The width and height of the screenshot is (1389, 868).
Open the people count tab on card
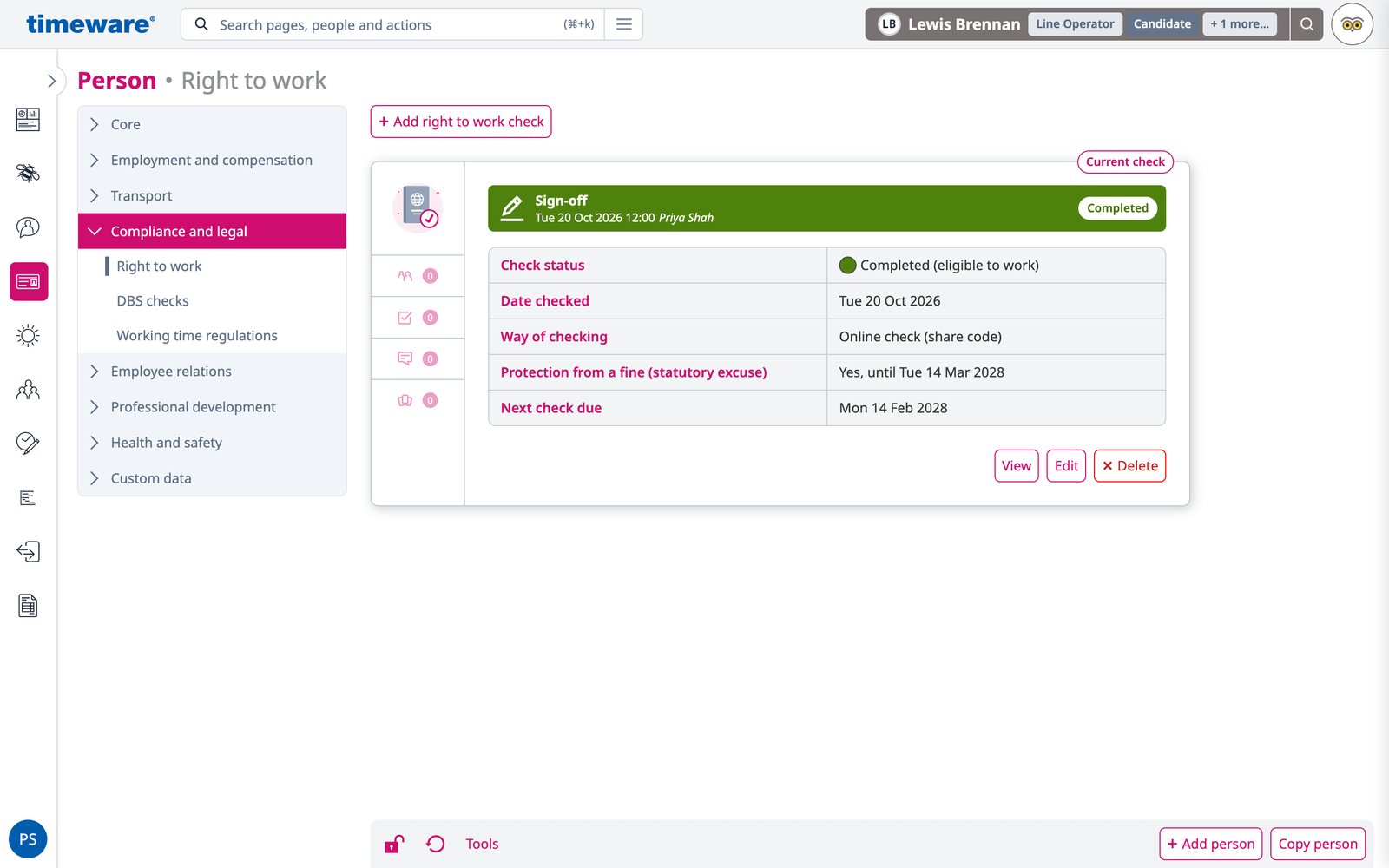pyautogui.click(x=418, y=276)
